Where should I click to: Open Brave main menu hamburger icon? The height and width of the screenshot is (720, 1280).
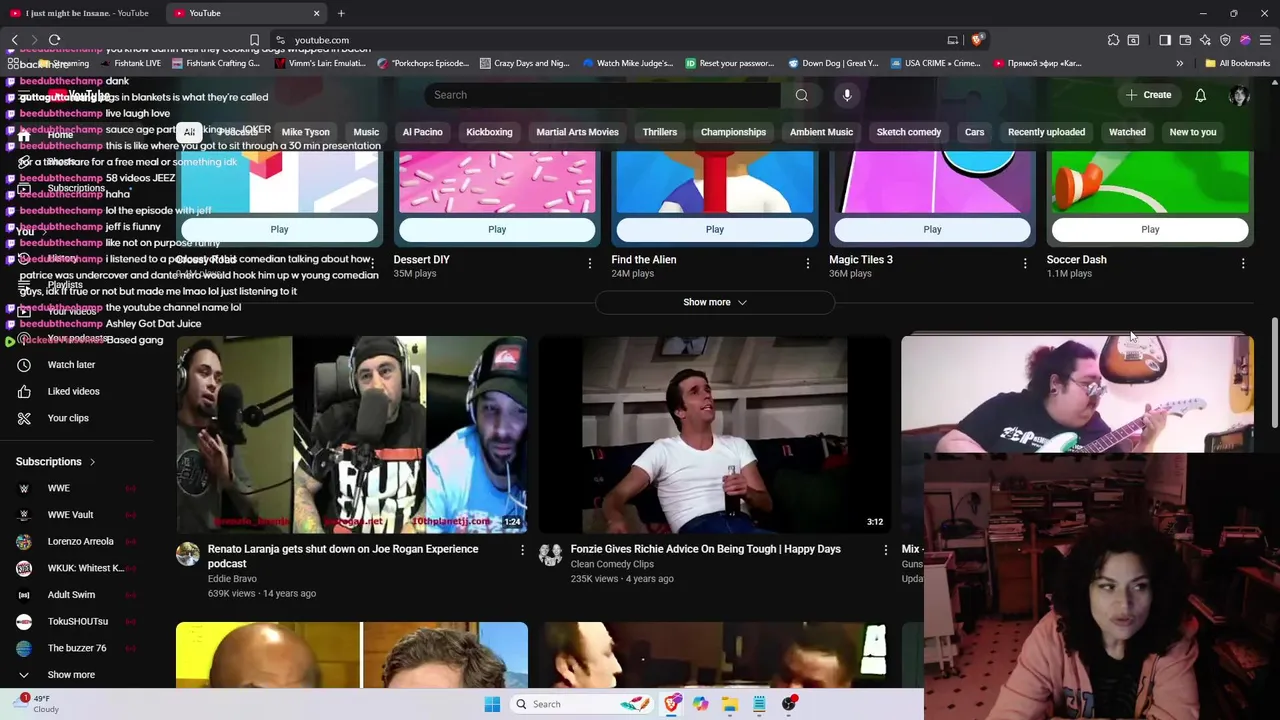coord(1265,40)
